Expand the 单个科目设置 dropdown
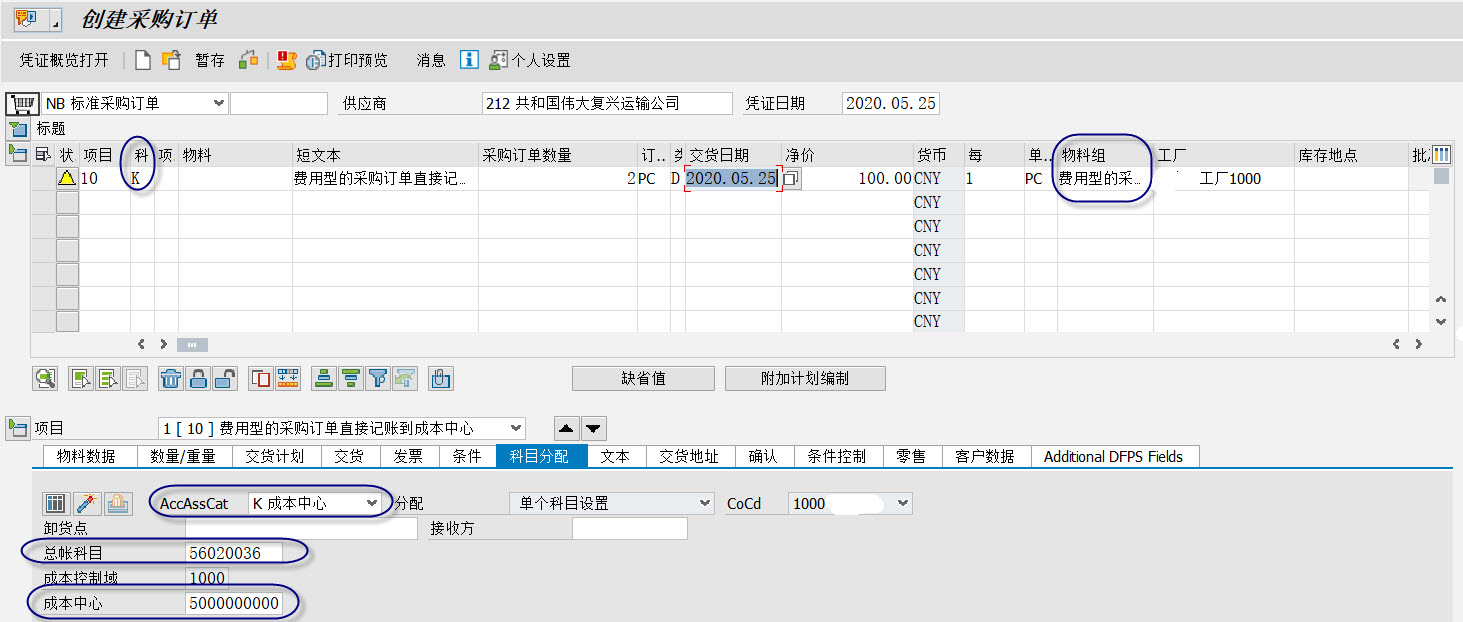Viewport: 1463px width, 622px height. (x=704, y=503)
